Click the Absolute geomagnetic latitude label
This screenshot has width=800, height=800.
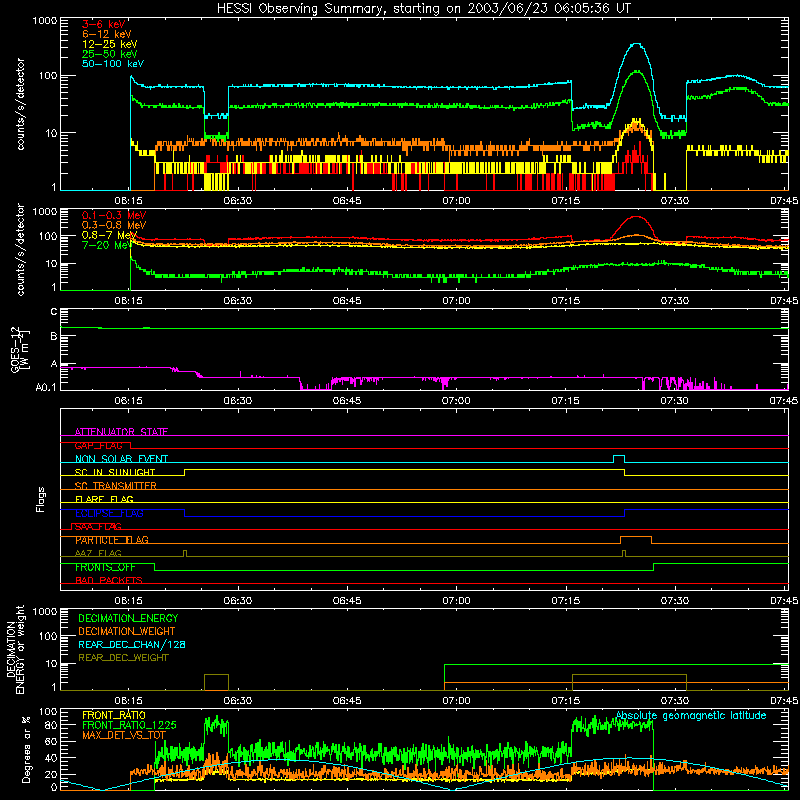pos(691,716)
